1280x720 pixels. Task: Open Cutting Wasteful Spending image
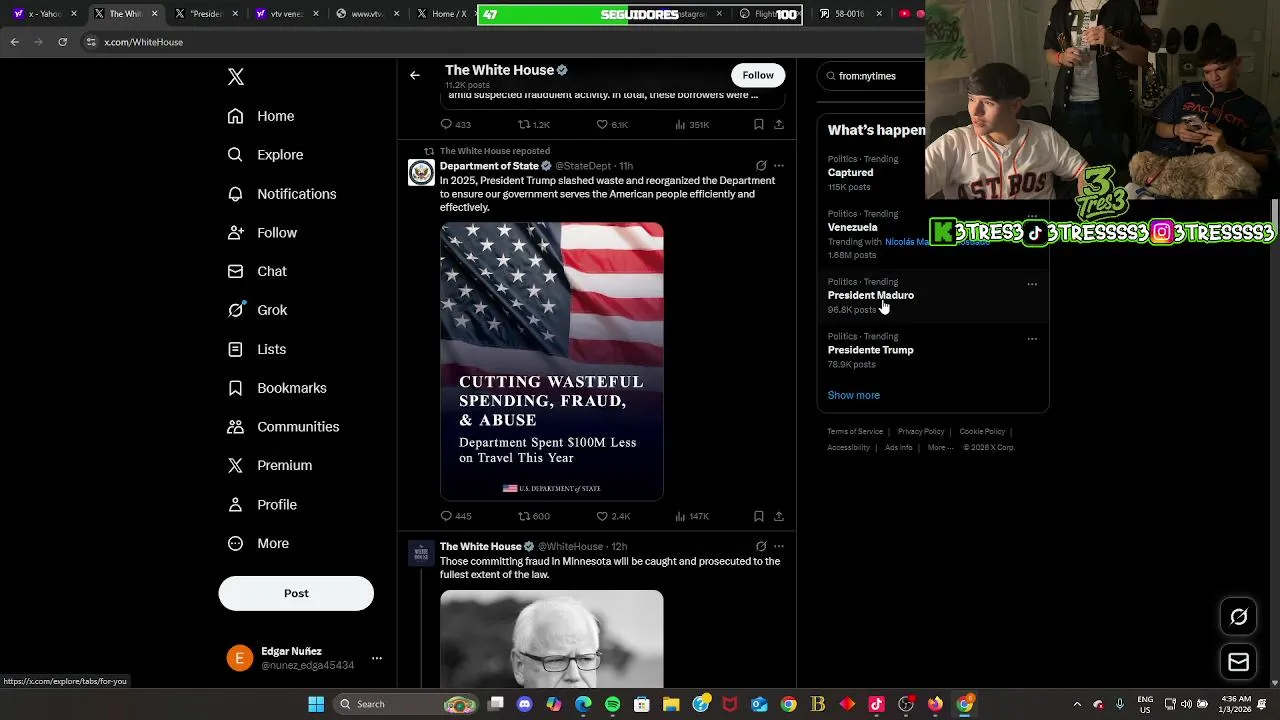(x=552, y=361)
